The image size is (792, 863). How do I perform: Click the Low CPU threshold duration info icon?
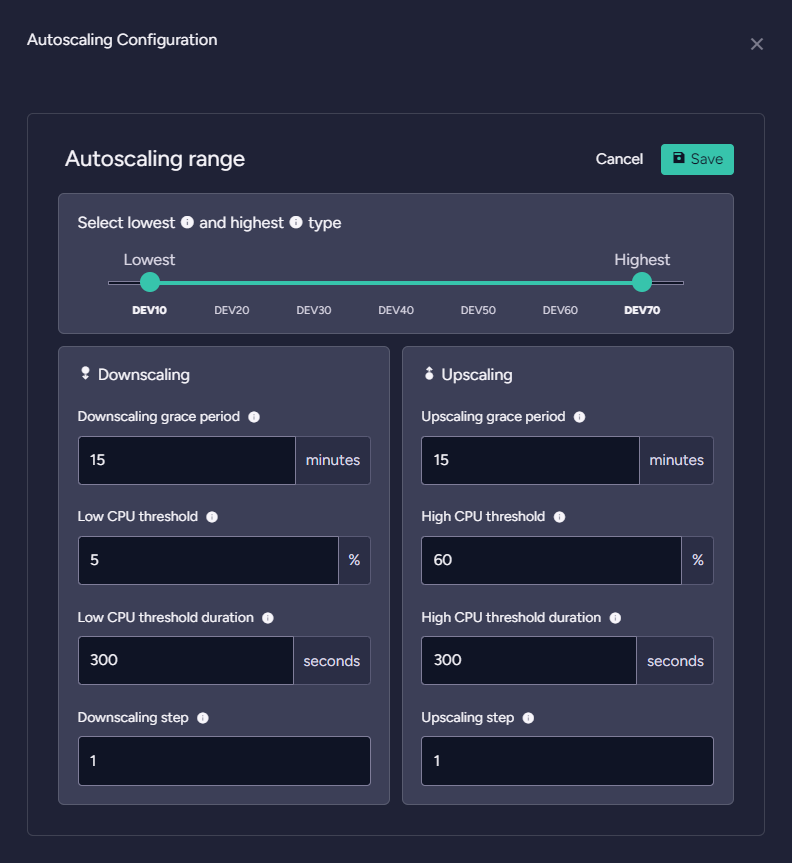pyautogui.click(x=267, y=618)
